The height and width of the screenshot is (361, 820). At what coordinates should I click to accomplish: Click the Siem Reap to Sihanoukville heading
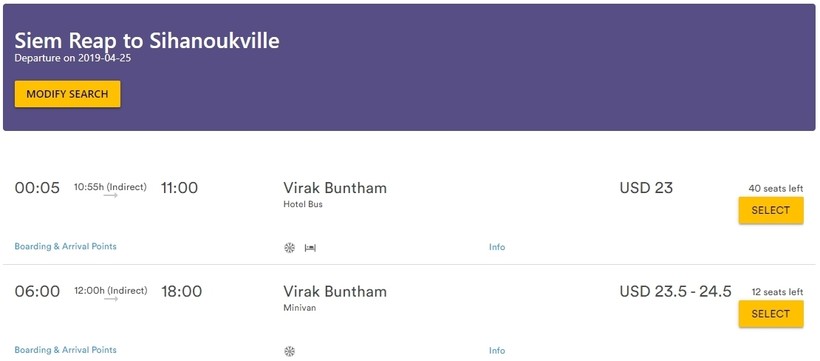point(147,41)
